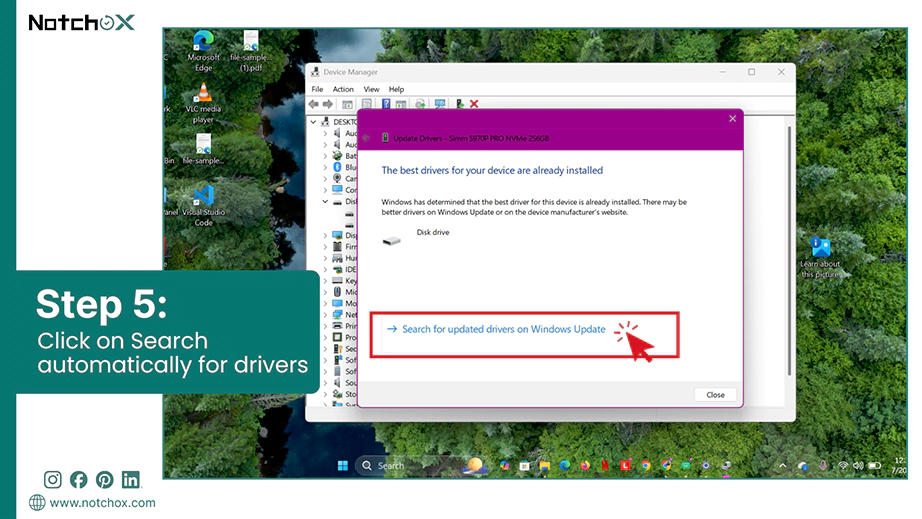Image resolution: width=922 pixels, height=519 pixels.
Task: Open the Action menu in Device Manager
Action: (343, 89)
